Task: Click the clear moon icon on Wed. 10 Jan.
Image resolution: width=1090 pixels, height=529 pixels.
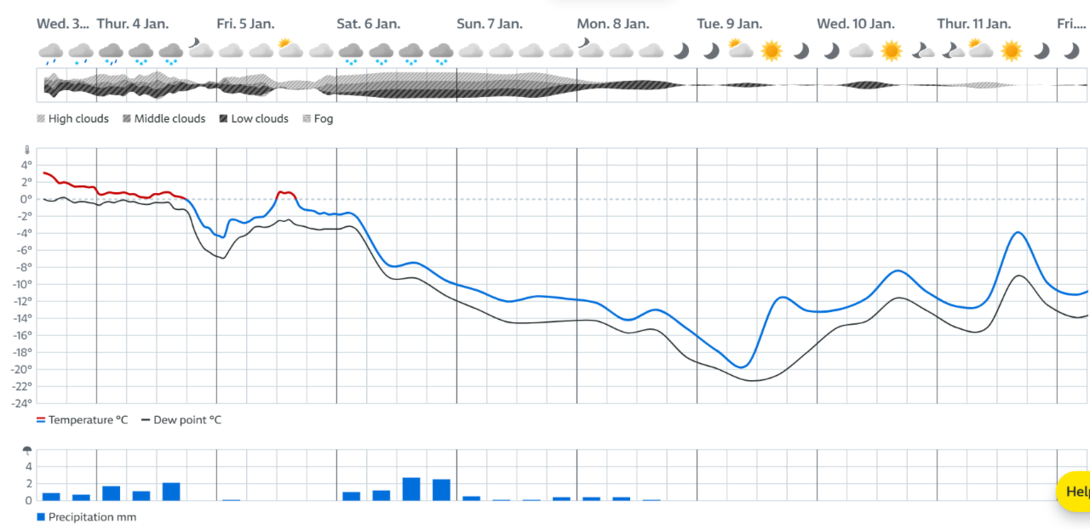Action: 831,51
